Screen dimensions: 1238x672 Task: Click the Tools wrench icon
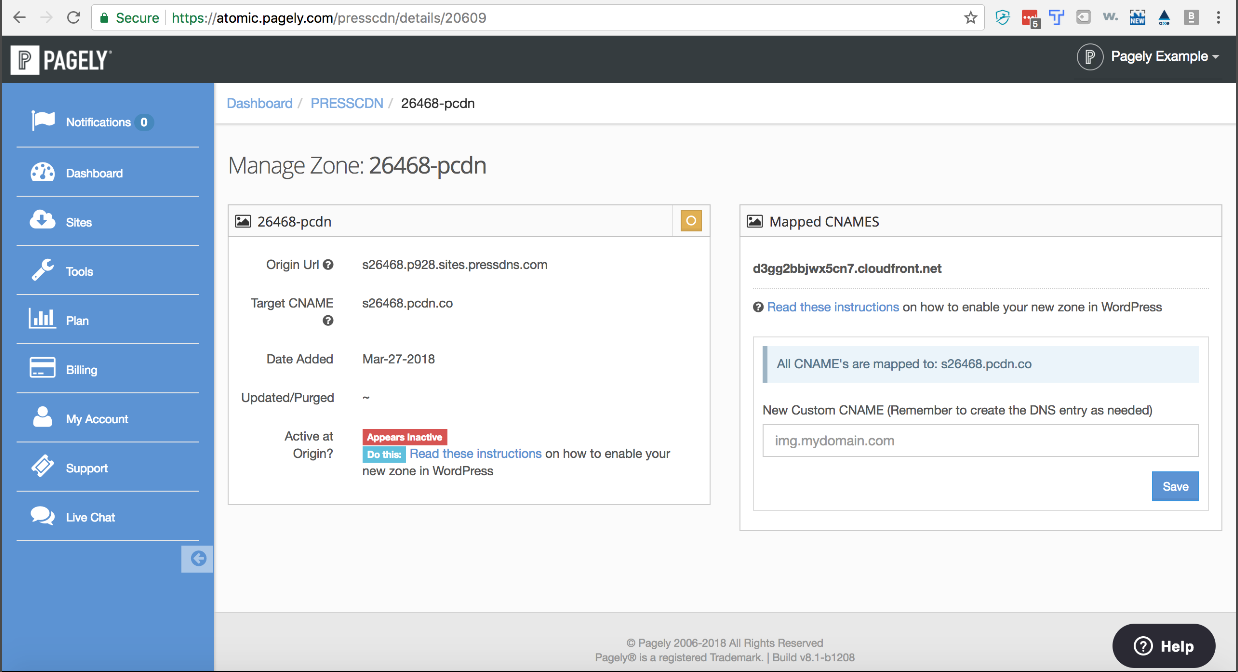pyautogui.click(x=43, y=270)
